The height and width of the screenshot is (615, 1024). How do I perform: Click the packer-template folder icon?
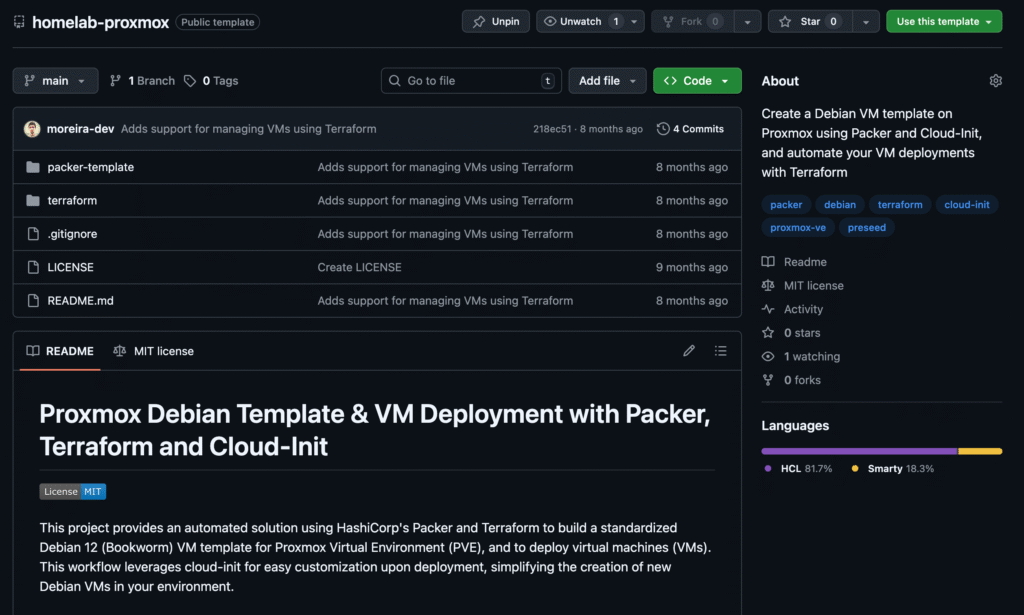pyautogui.click(x=33, y=167)
